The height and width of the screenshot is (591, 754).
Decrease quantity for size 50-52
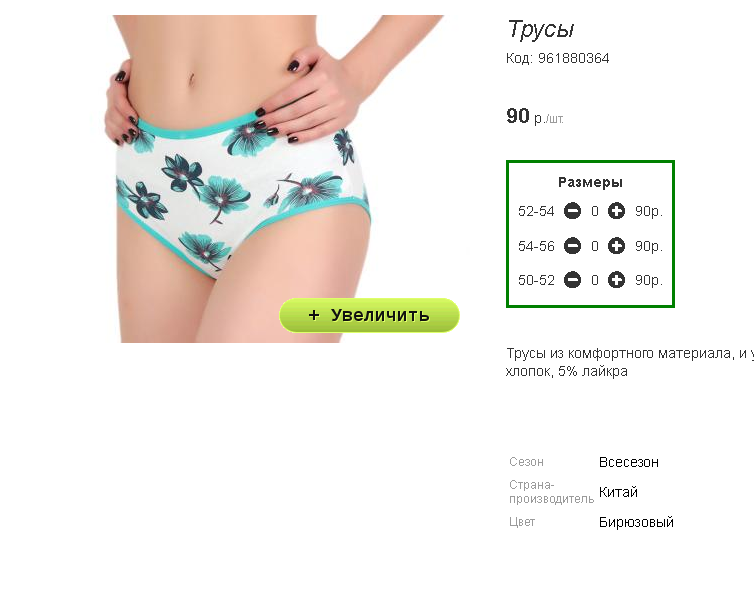[x=572, y=280]
